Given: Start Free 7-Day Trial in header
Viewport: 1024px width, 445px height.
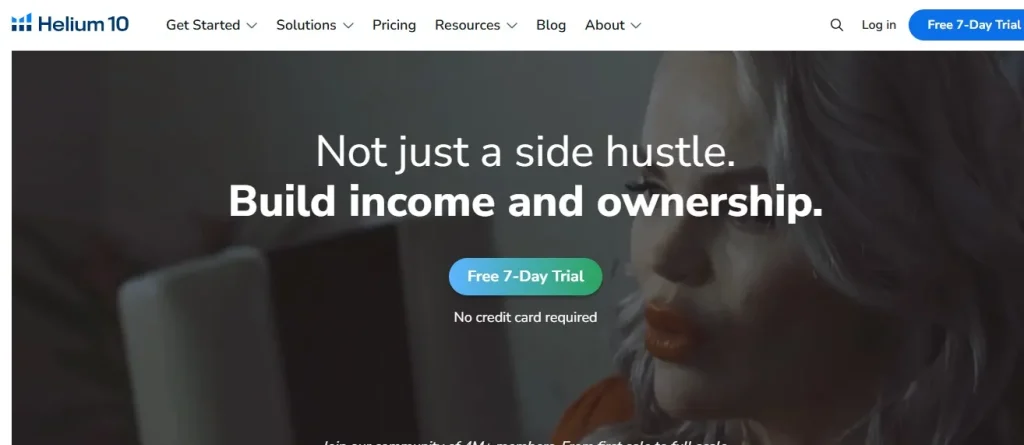Looking at the screenshot, I should (967, 25).
